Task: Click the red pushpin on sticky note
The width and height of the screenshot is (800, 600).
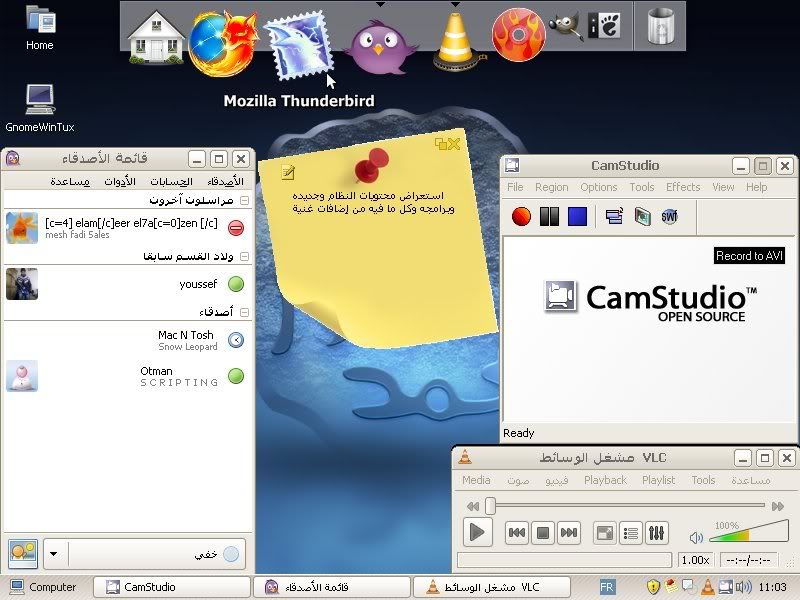Action: pos(371,165)
